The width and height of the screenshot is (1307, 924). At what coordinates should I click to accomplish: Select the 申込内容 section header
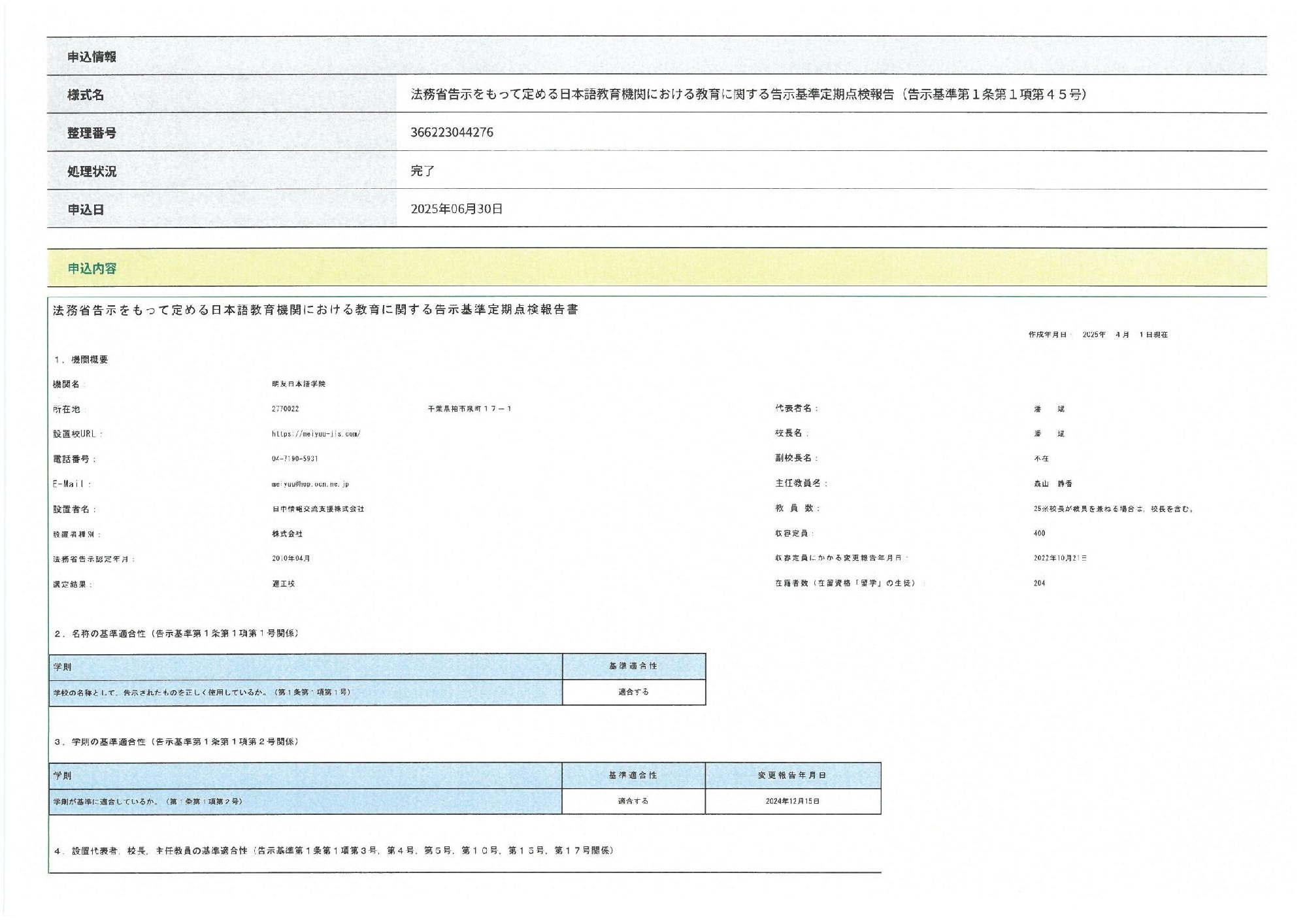(x=89, y=266)
